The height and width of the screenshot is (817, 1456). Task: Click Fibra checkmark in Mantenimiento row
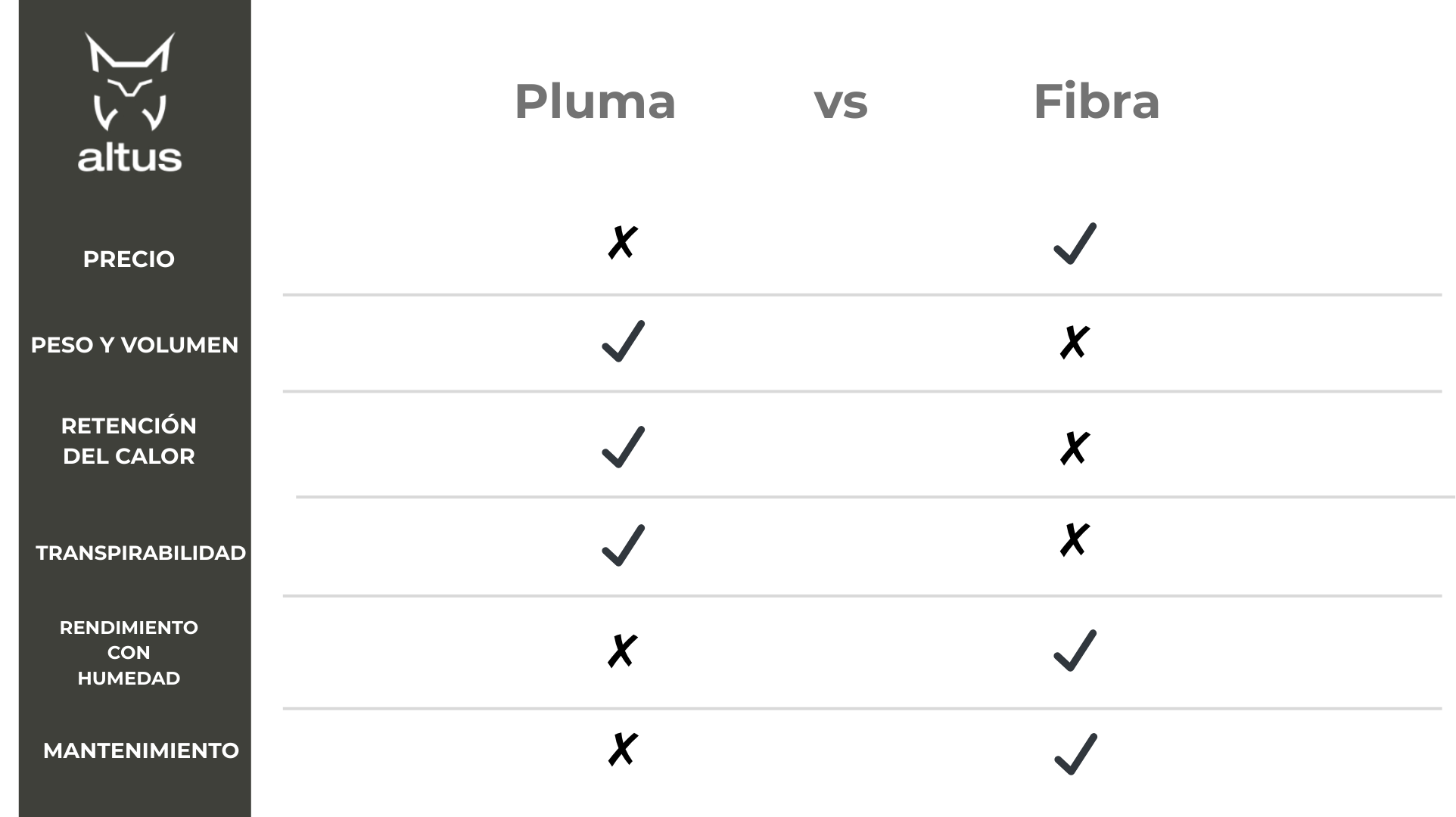[1075, 754]
